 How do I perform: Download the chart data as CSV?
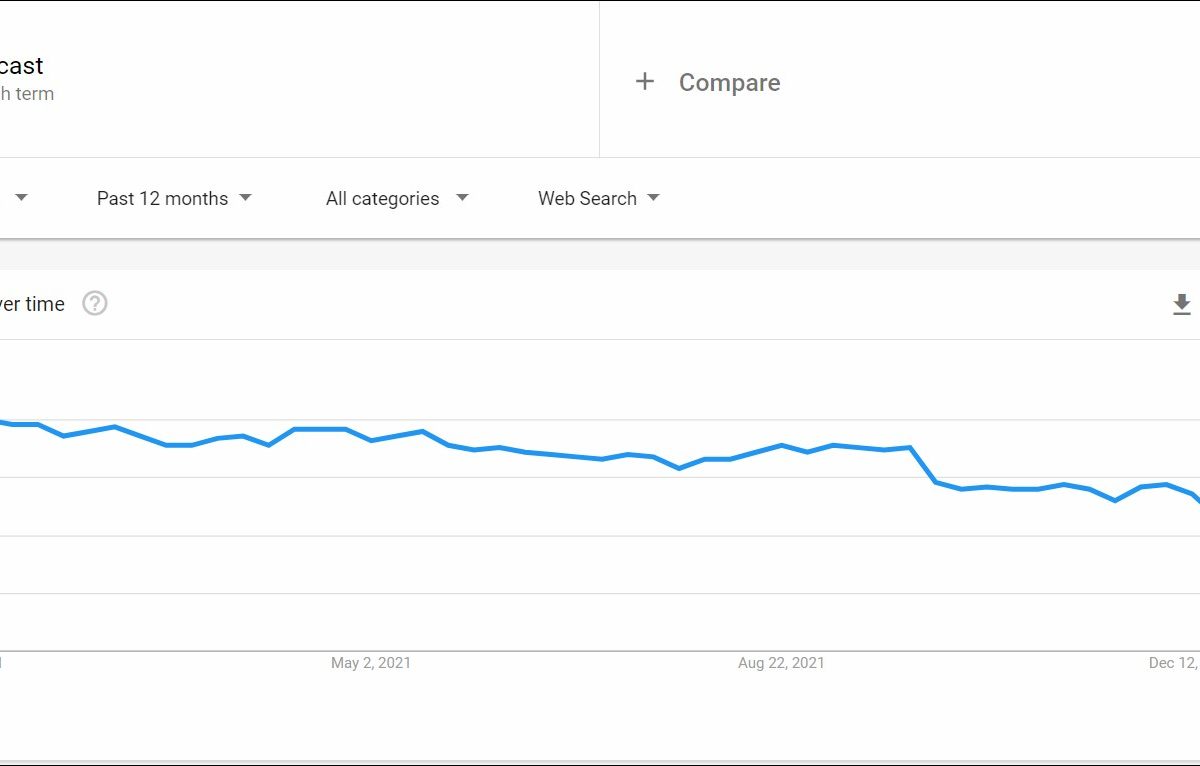[x=1182, y=305]
